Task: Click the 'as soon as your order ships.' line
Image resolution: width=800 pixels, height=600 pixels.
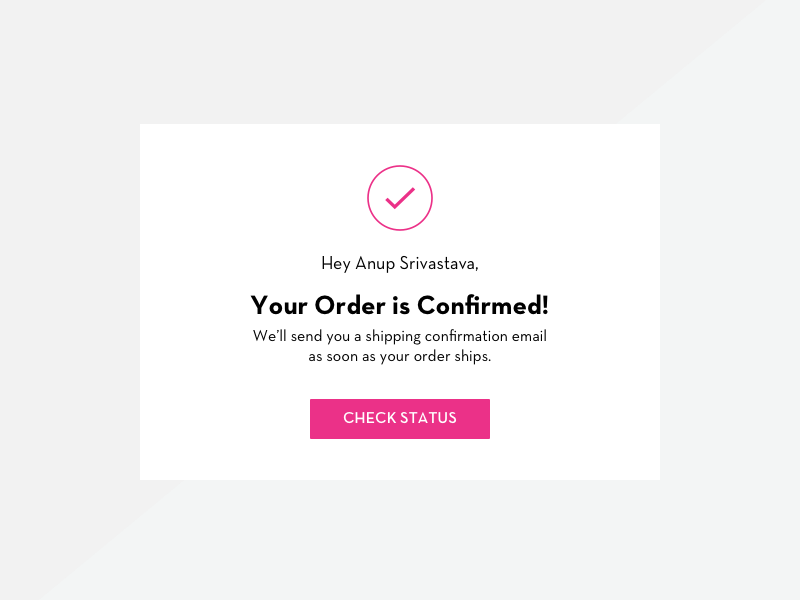Action: (x=400, y=356)
